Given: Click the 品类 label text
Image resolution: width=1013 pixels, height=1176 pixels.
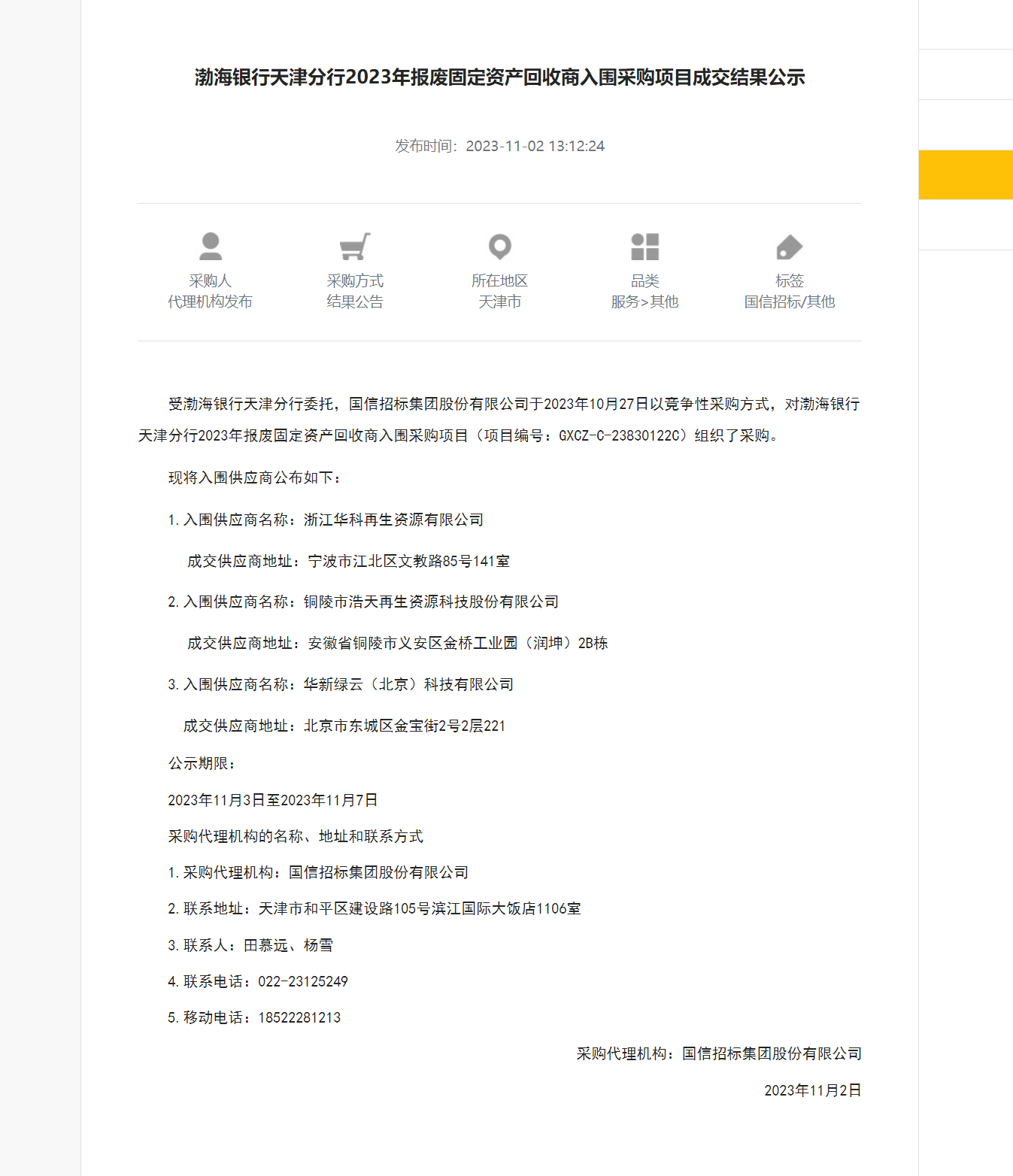Looking at the screenshot, I should (x=644, y=280).
